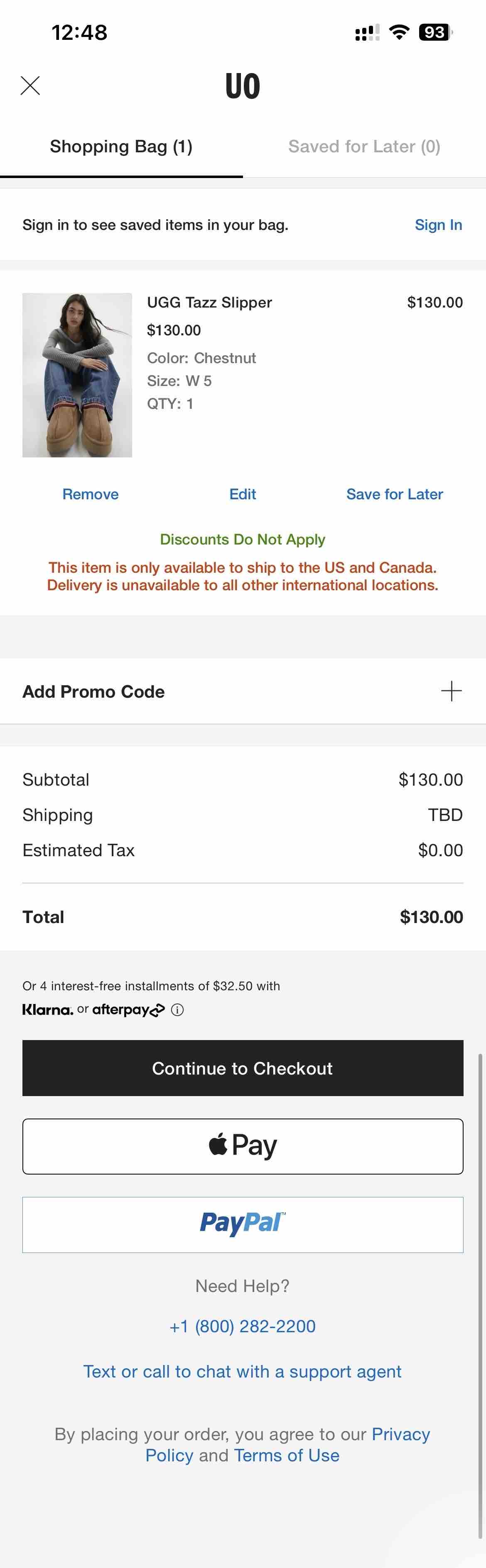Tap the UO logo
Viewport: 486px width, 1568px height.
(243, 86)
